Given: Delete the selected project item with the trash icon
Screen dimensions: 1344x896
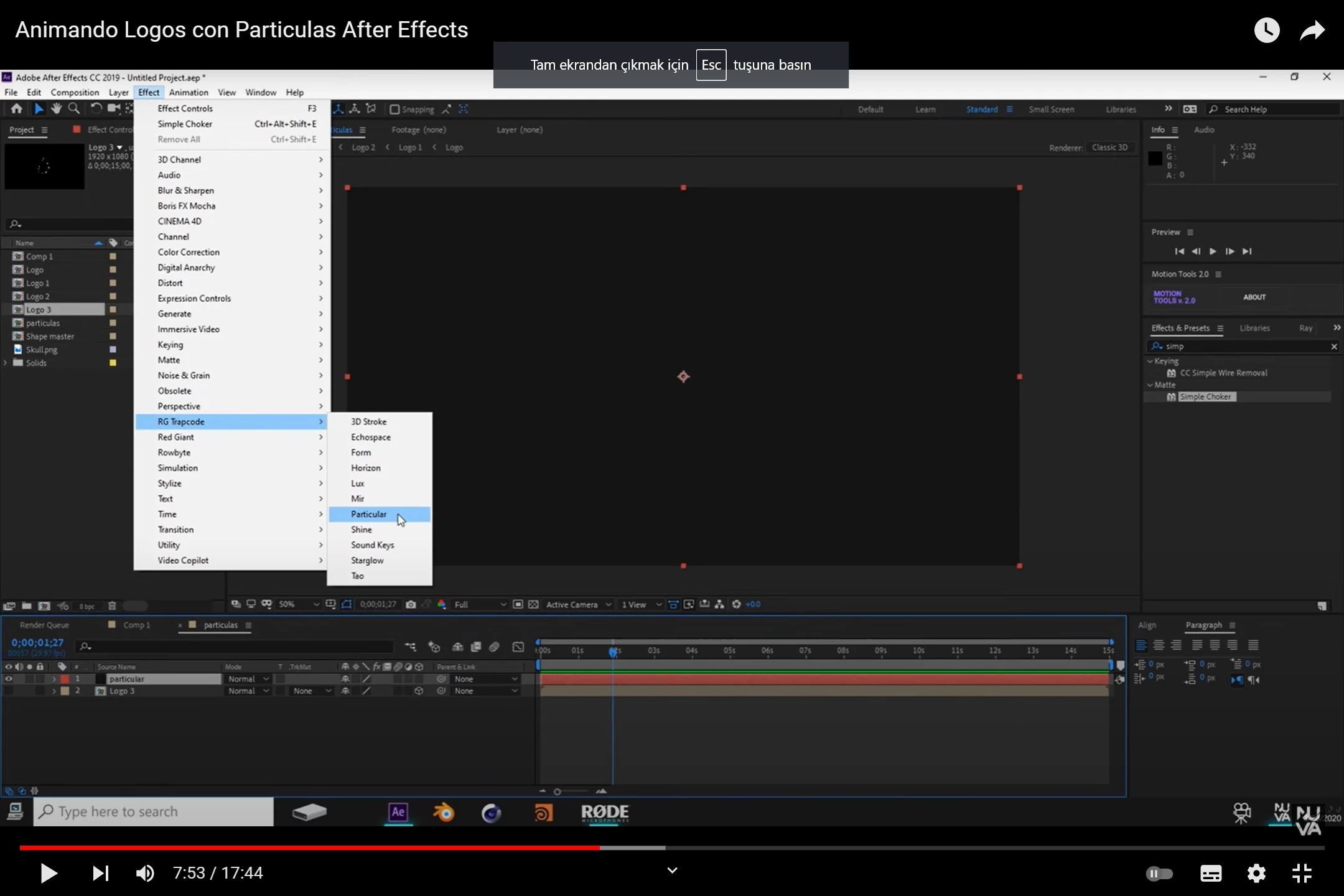Looking at the screenshot, I should [112, 605].
